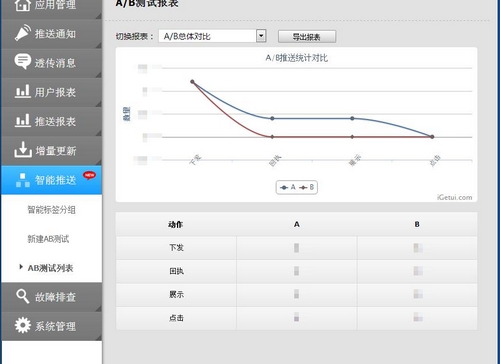This screenshot has width=500, height=364.
Task: Click the iGetui.com chart credit link
Action: (x=455, y=197)
